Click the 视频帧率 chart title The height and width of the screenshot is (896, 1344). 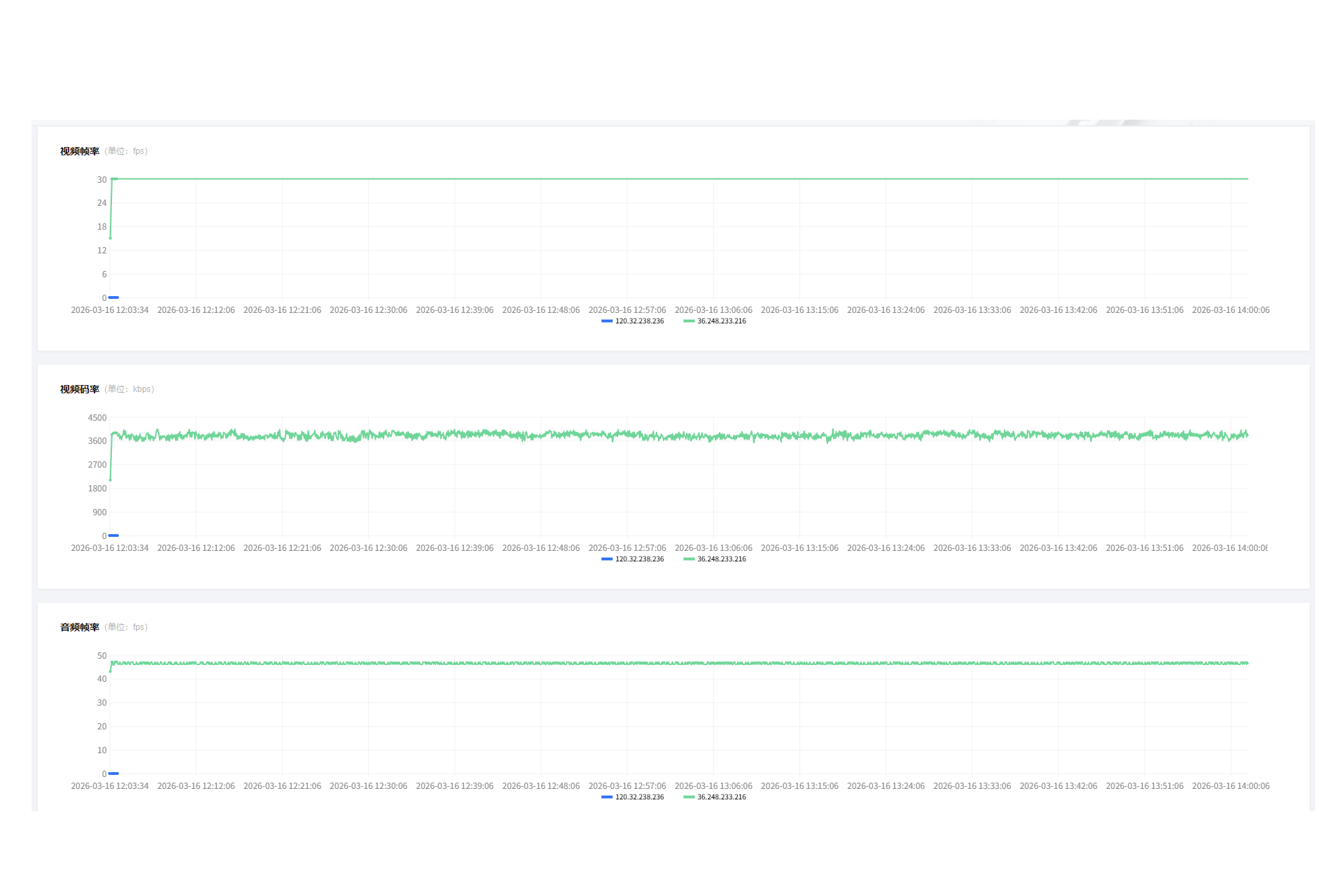coord(80,151)
